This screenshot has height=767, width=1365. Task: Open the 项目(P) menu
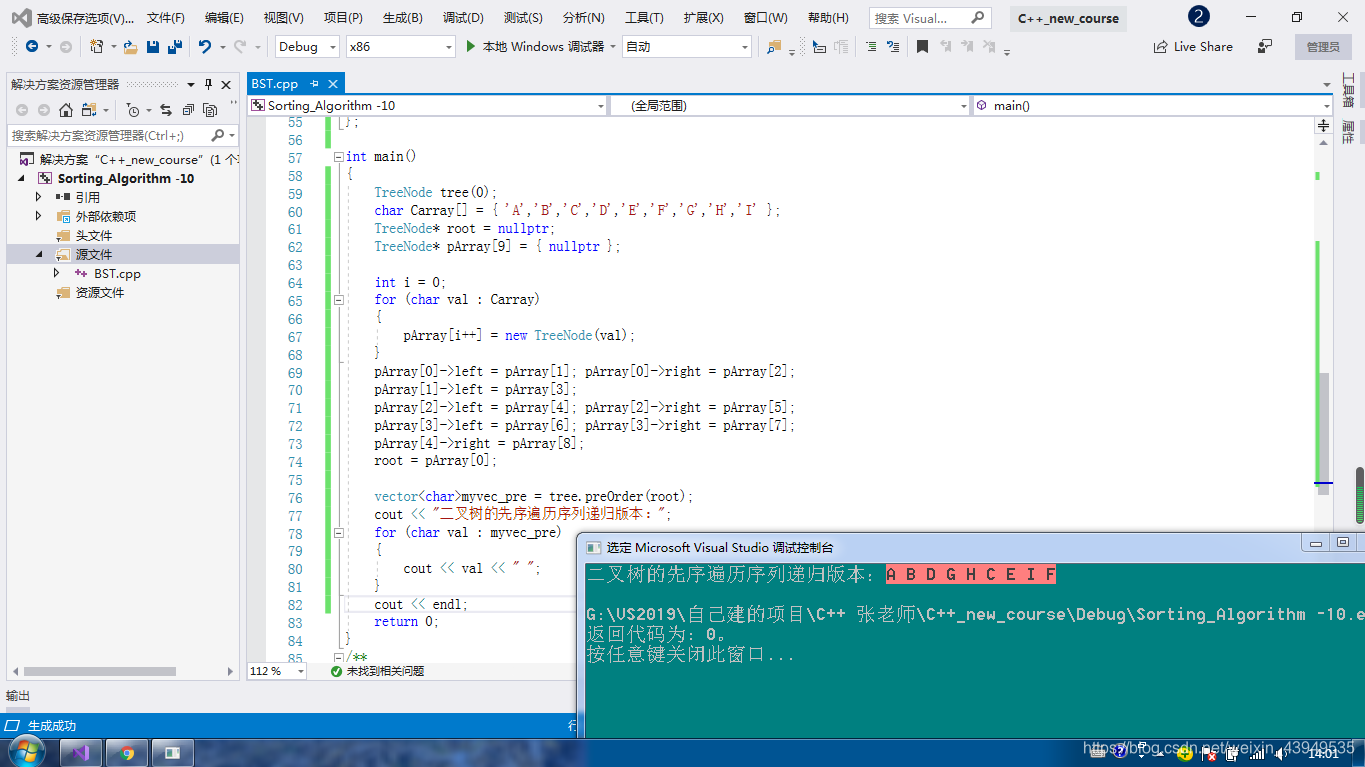343,18
